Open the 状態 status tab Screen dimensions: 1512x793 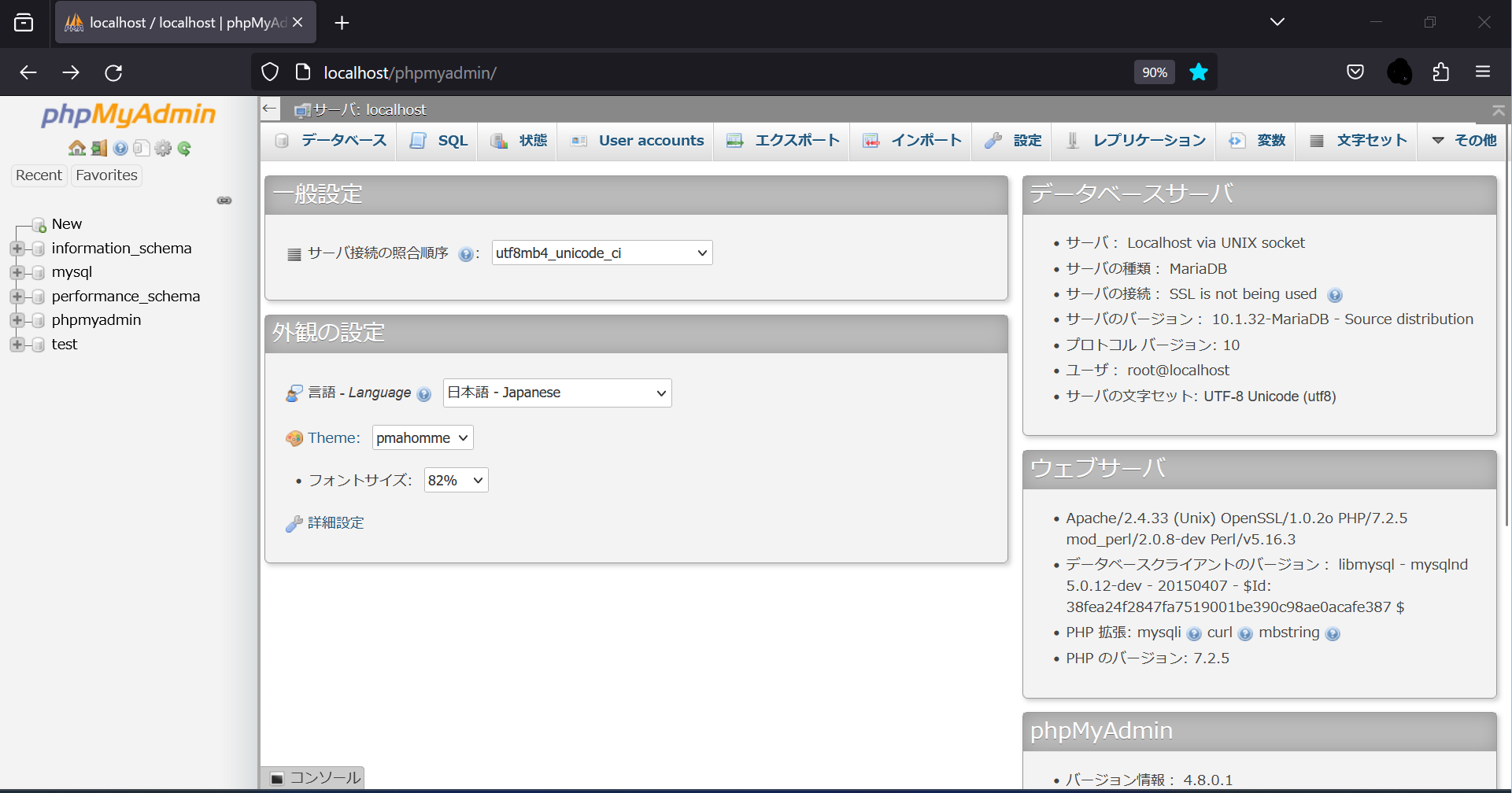pyautogui.click(x=519, y=141)
